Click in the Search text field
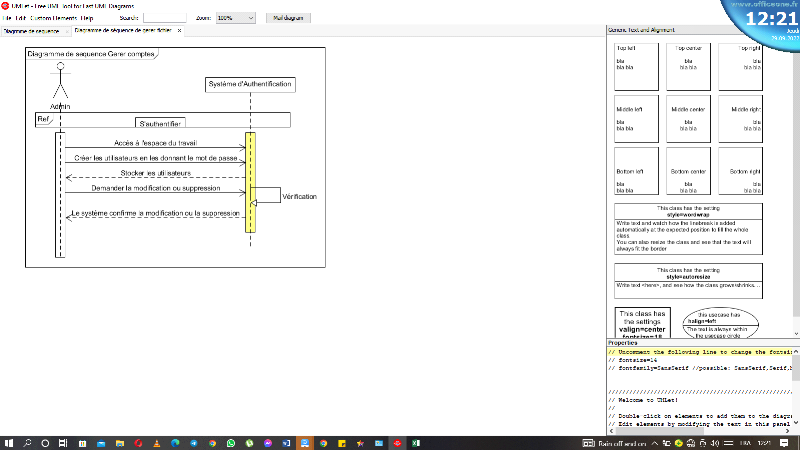Viewport: 800px width, 450px height. pos(164,18)
